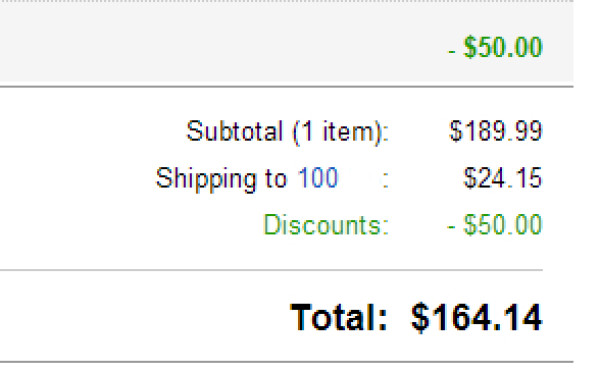Click the colon after the shipping zip code

click(385, 180)
